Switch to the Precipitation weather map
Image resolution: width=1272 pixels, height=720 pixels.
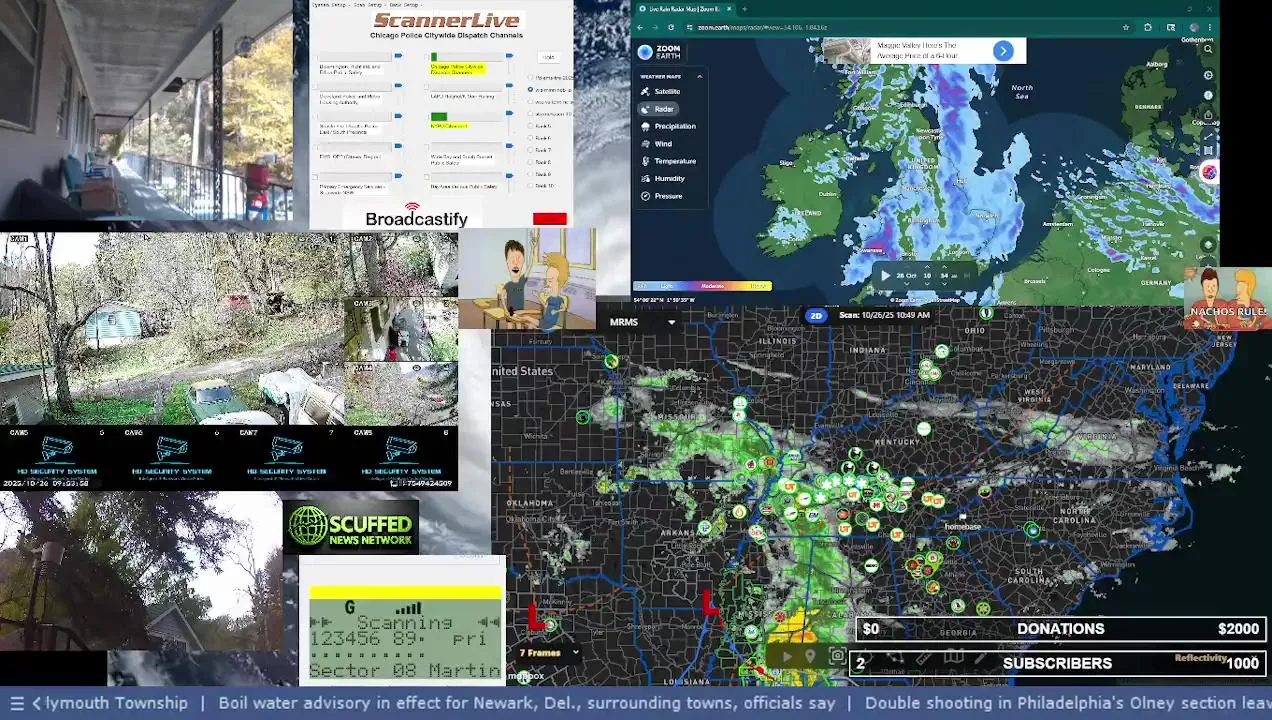(668, 126)
